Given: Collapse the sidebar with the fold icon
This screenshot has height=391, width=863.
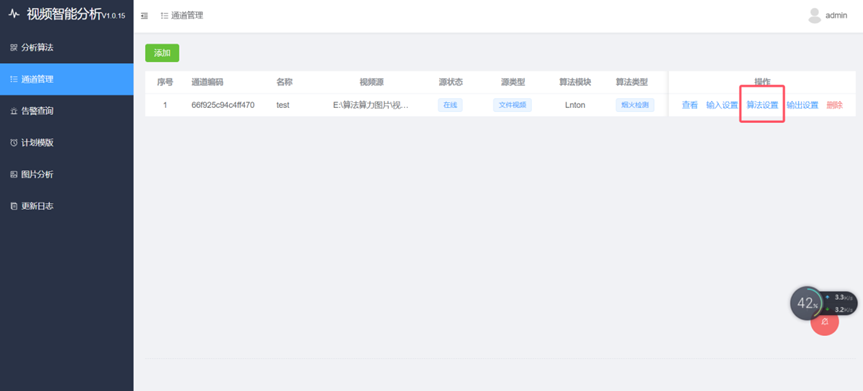Looking at the screenshot, I should 145,16.
